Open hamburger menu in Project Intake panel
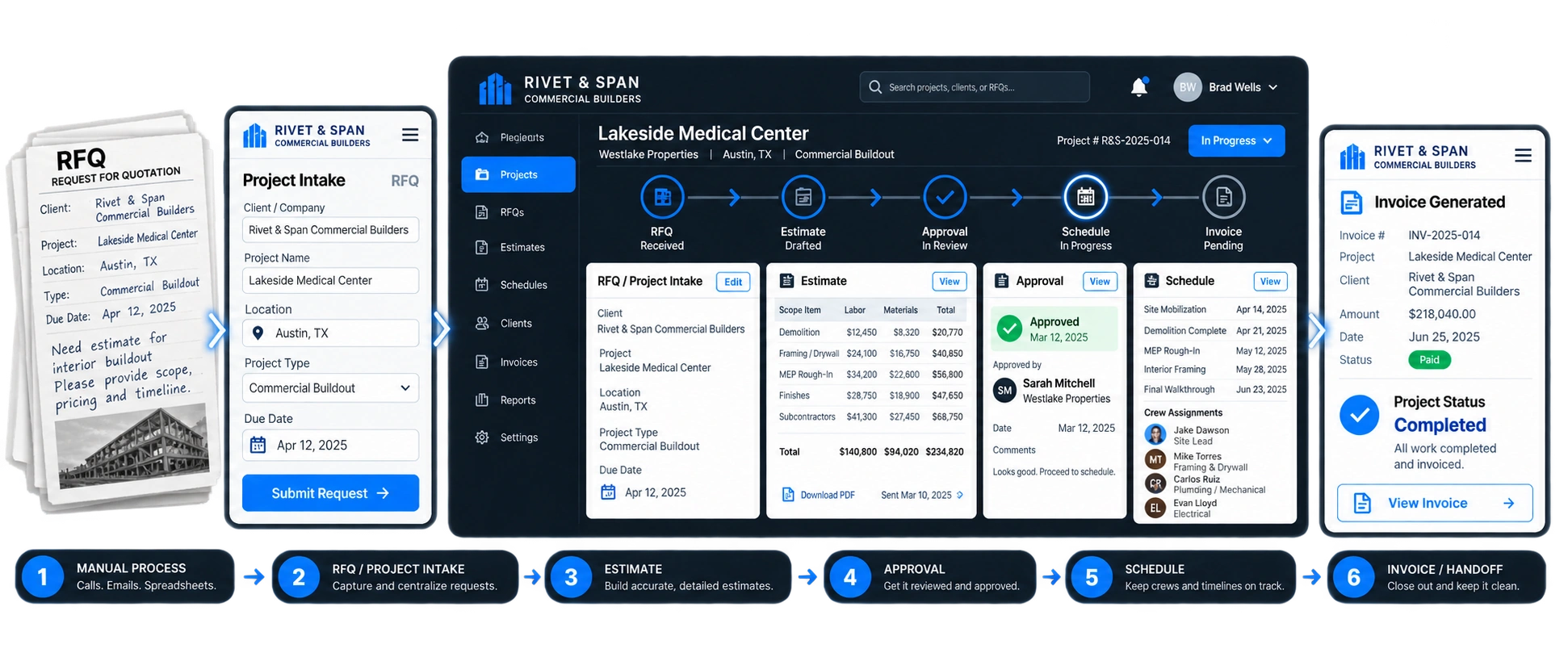The image size is (1568, 653). (x=410, y=135)
